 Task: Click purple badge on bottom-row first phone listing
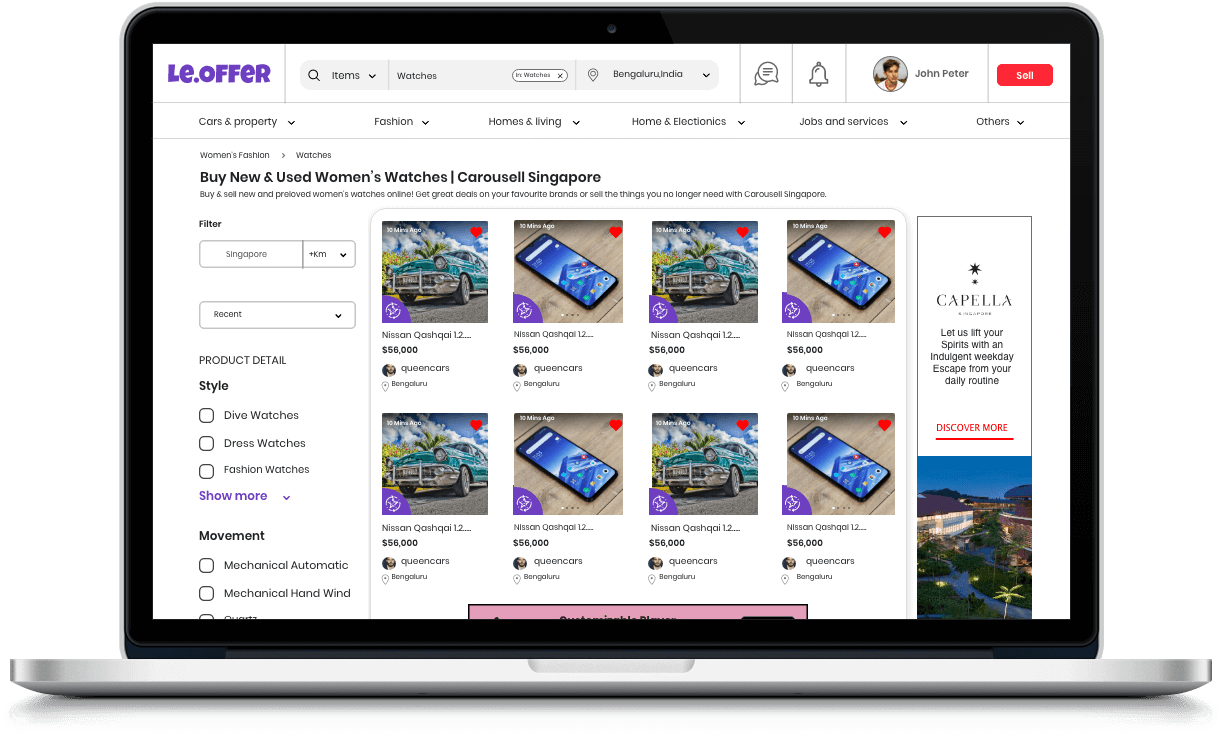[526, 503]
